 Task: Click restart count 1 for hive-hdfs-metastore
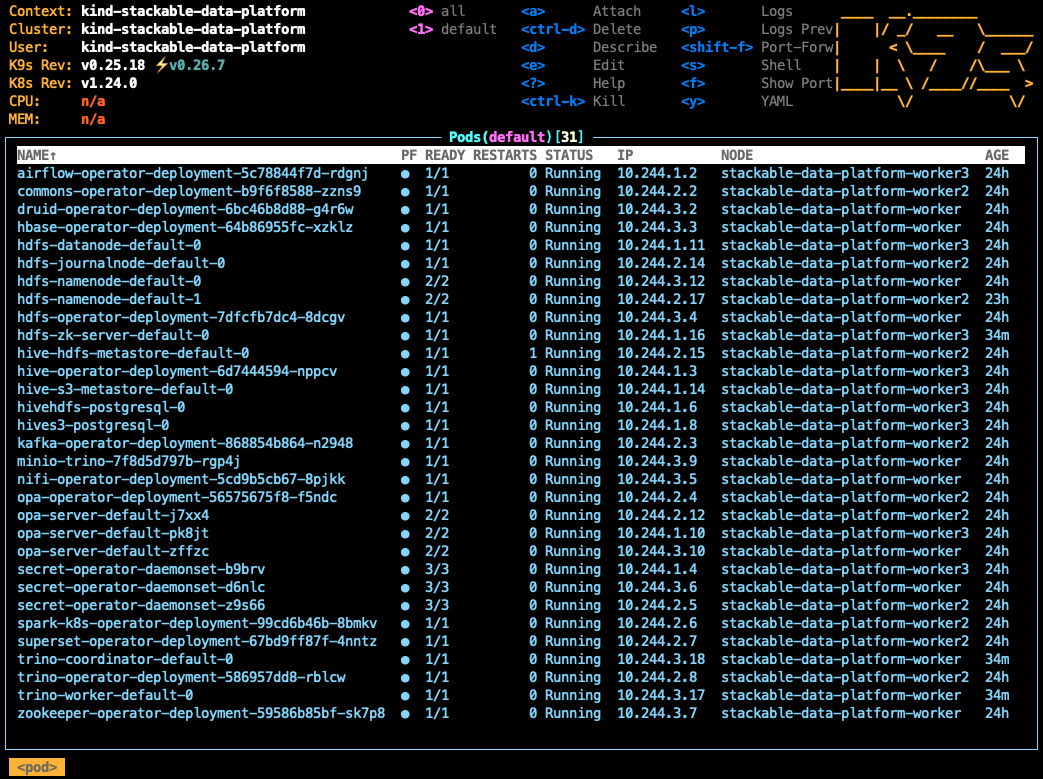click(533, 353)
